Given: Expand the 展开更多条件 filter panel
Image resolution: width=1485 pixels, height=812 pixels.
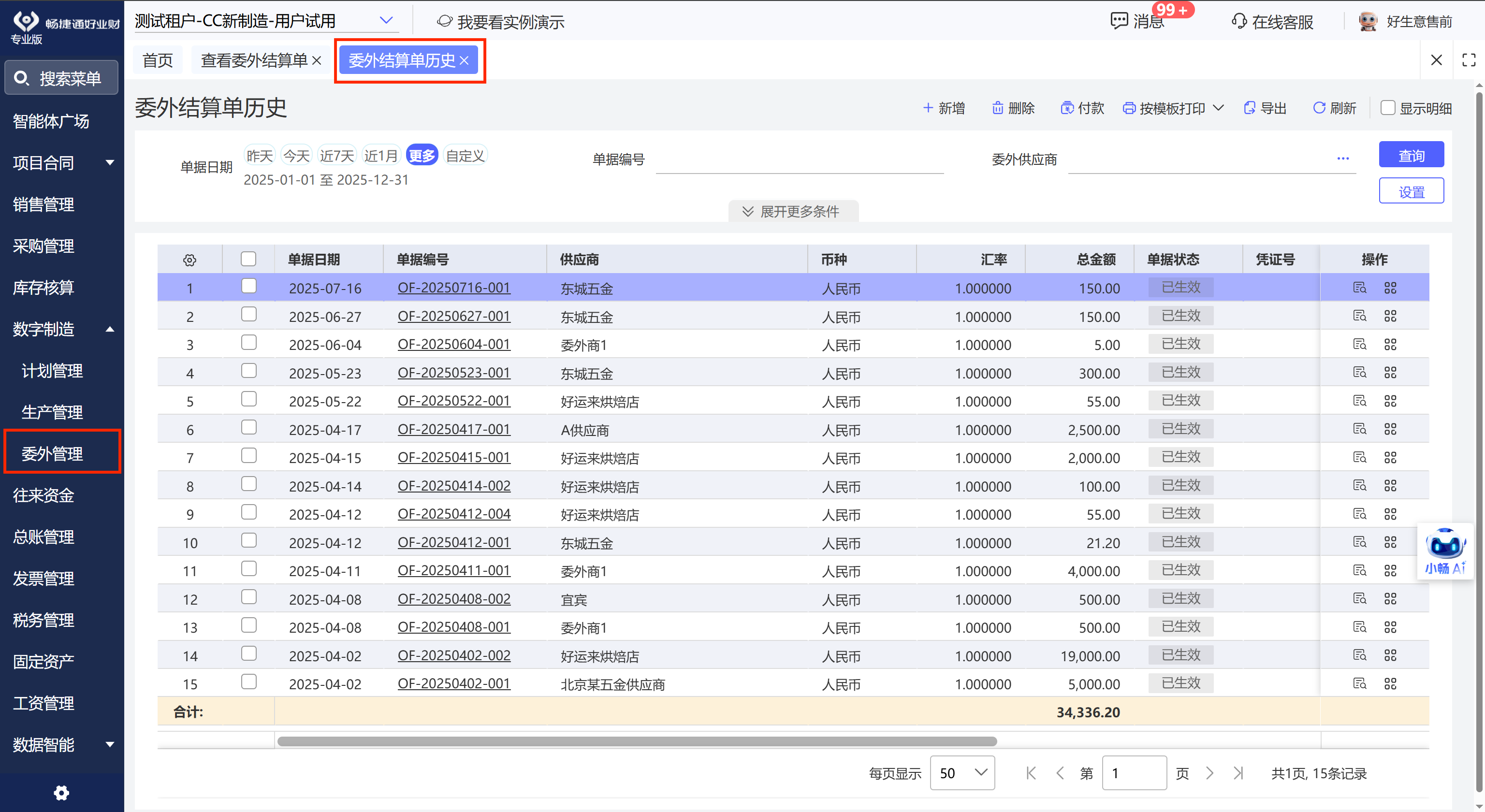Looking at the screenshot, I should [x=793, y=211].
